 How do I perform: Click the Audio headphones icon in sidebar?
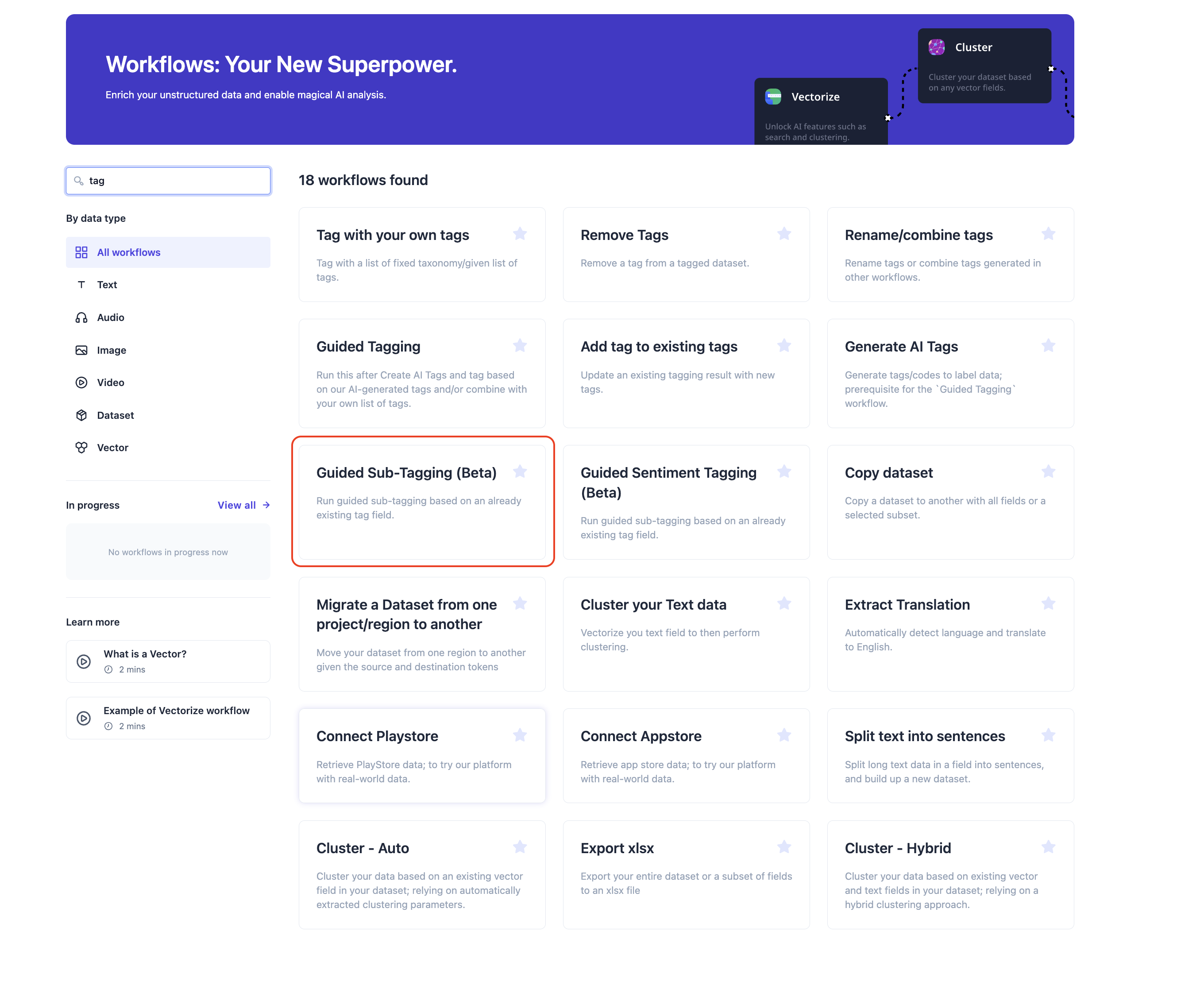pyautogui.click(x=81, y=317)
